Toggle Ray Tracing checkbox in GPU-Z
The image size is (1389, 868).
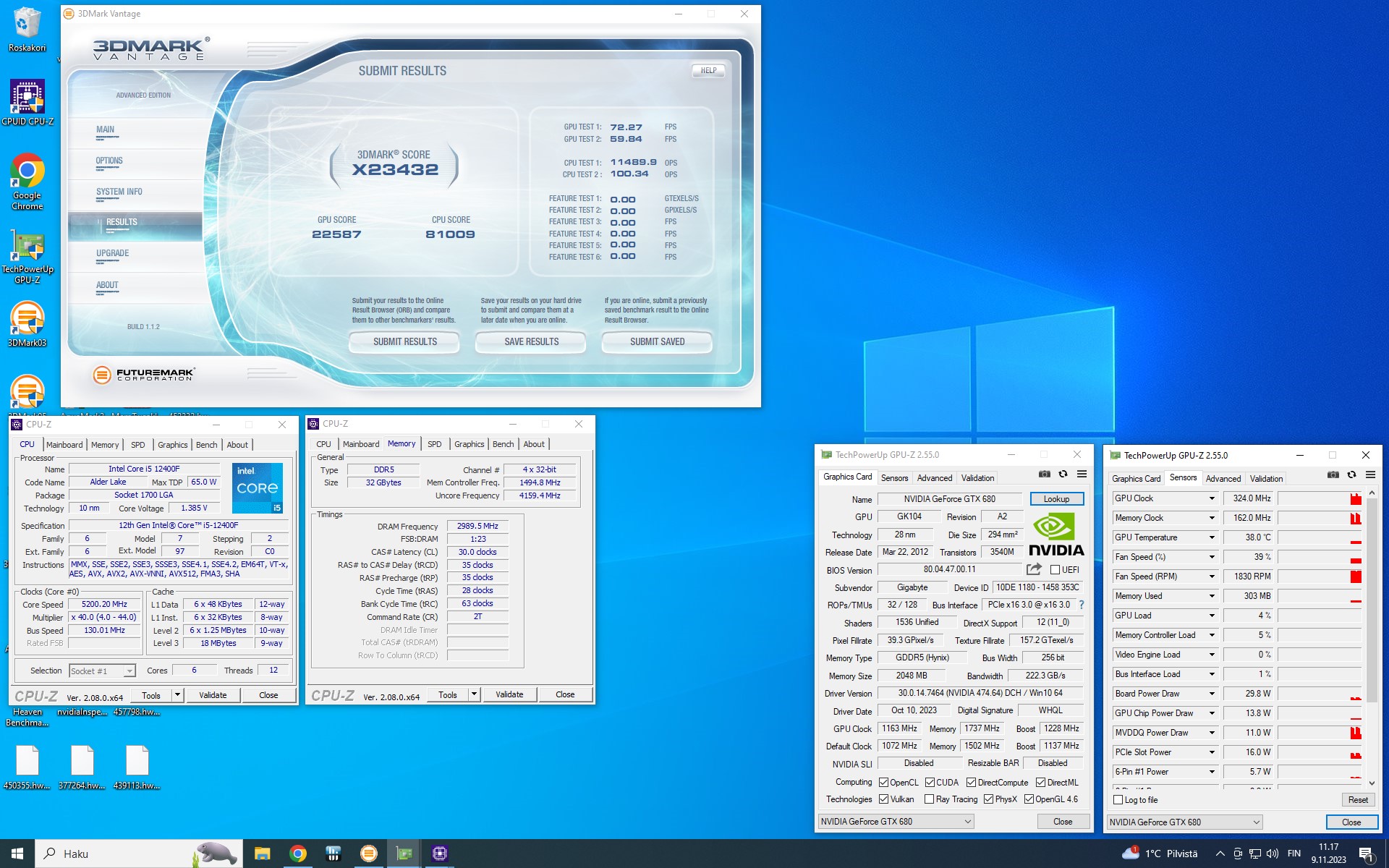(929, 799)
